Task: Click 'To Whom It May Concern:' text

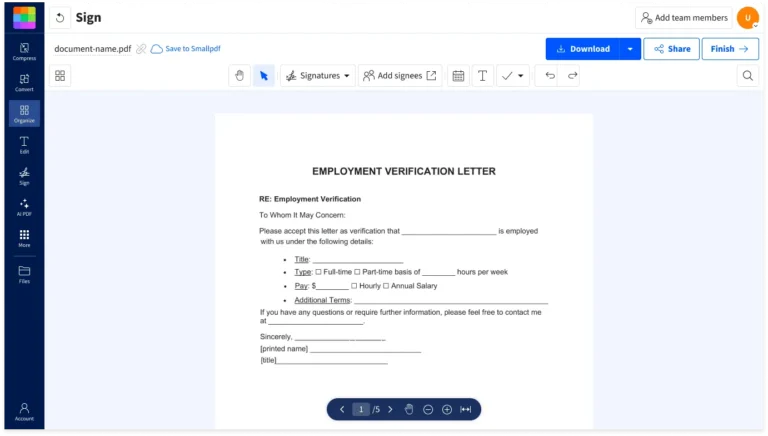Action: (302, 215)
